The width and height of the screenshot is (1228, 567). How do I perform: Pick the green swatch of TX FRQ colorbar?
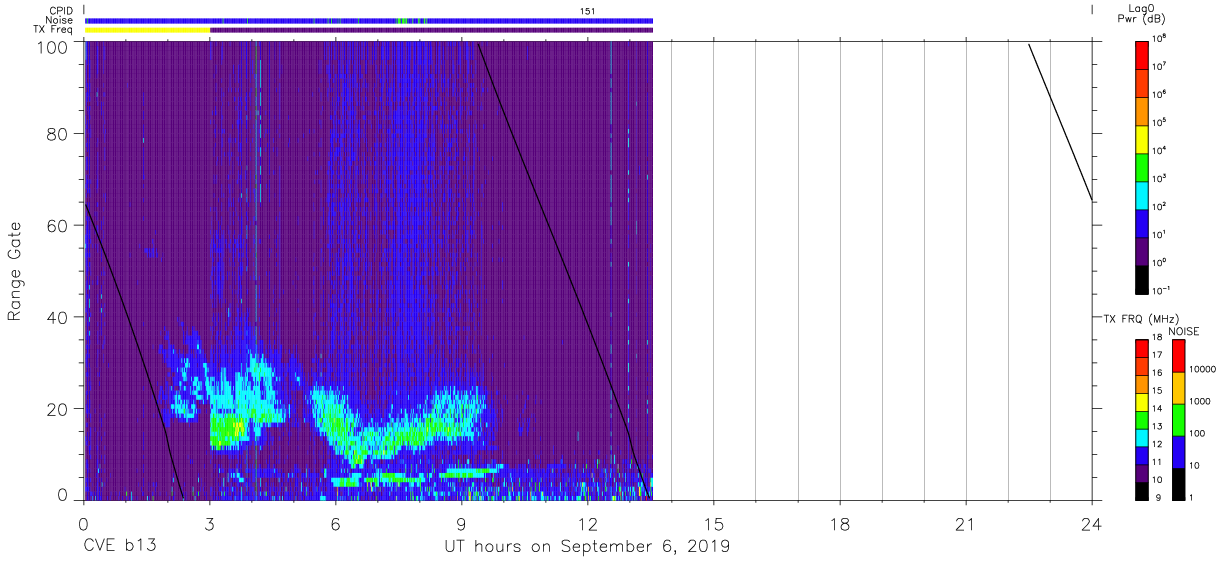(x=1142, y=420)
